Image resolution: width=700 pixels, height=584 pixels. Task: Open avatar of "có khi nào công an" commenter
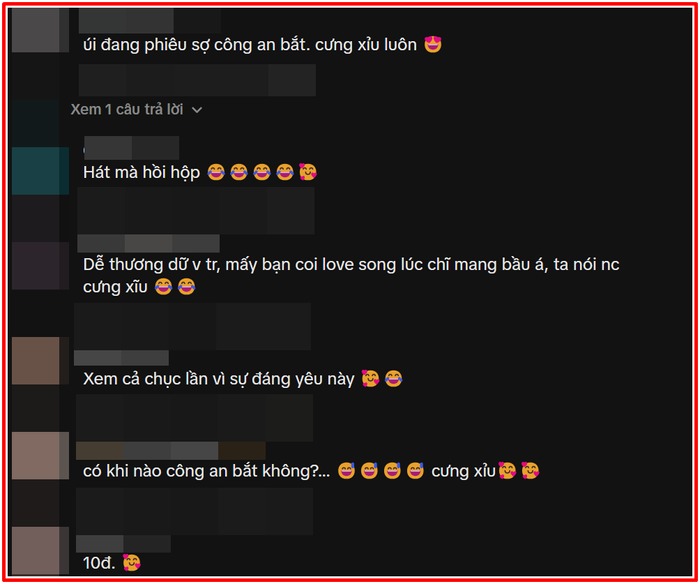(40, 455)
